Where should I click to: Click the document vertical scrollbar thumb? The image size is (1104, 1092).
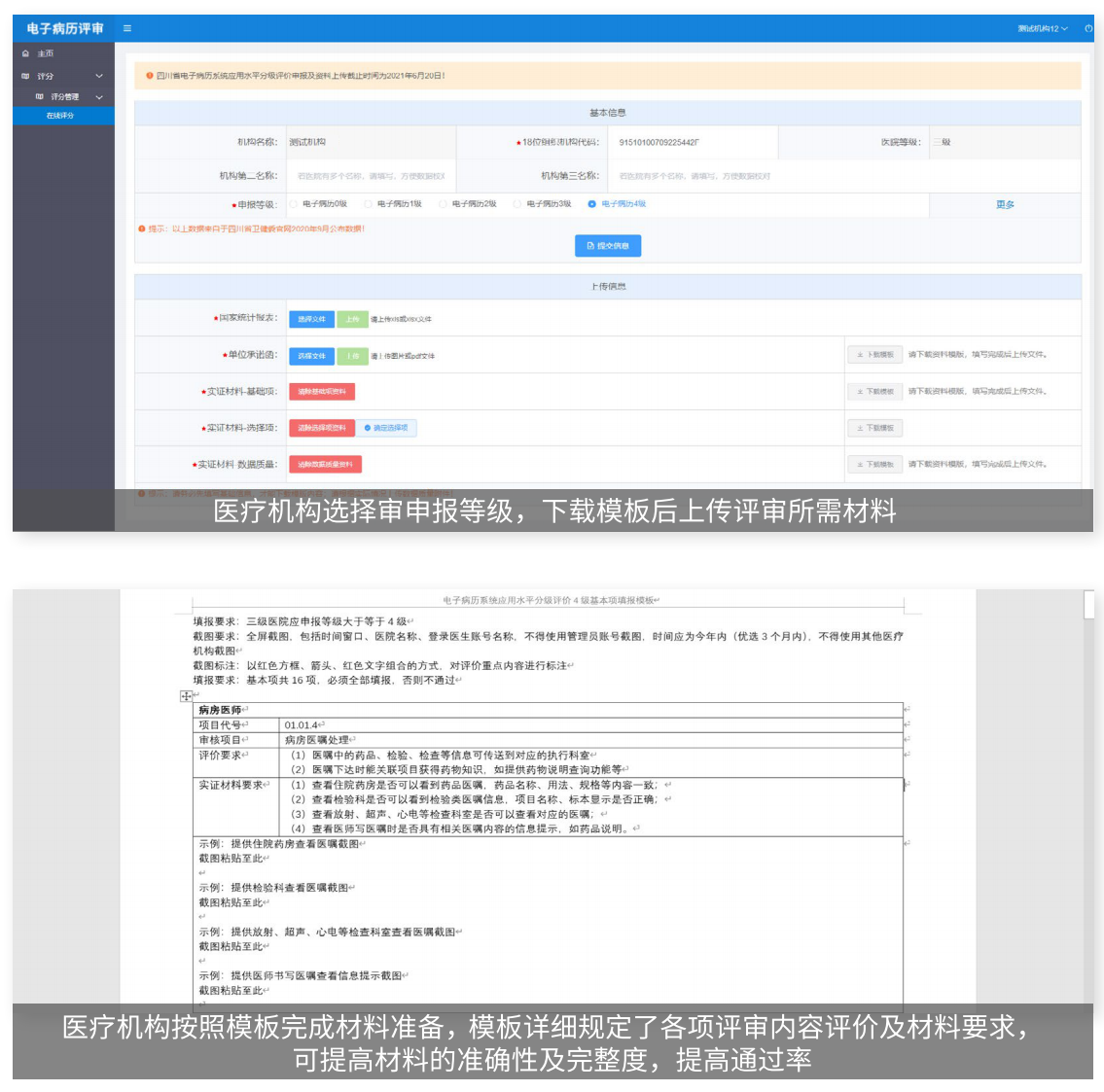[1088, 605]
